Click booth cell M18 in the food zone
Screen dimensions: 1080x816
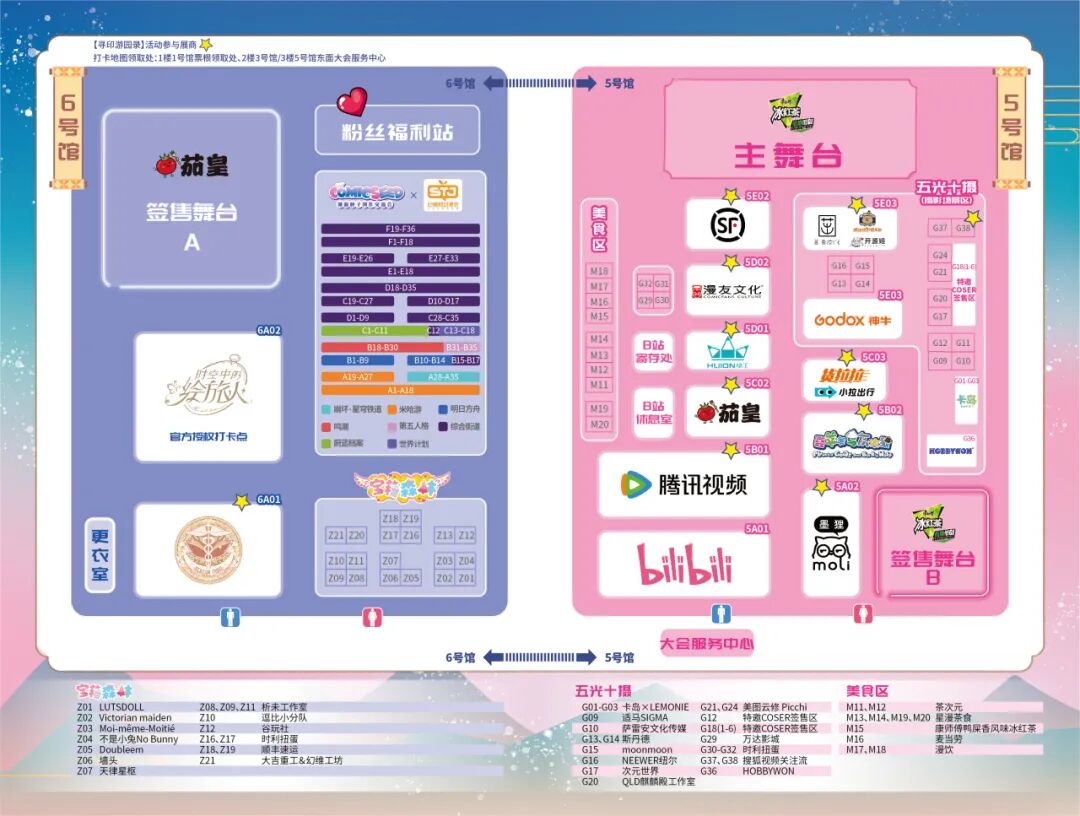[599, 271]
